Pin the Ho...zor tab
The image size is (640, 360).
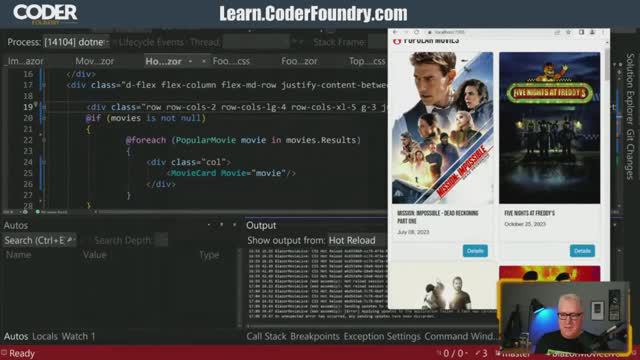point(190,61)
